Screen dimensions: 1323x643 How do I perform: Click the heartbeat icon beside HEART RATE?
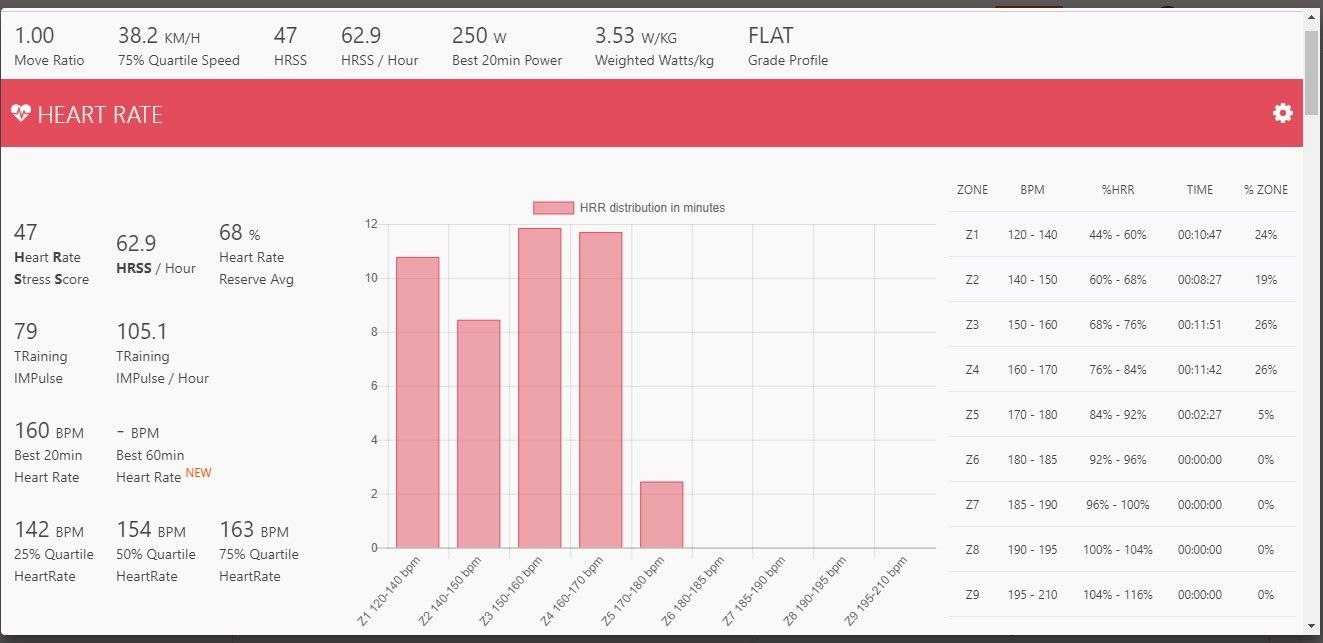21,113
